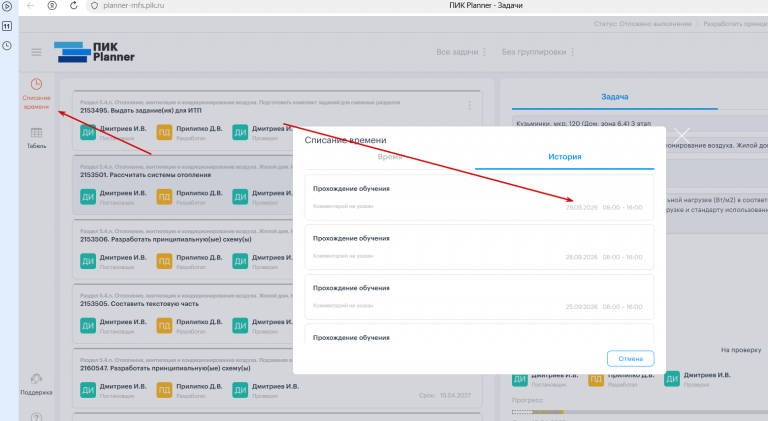
Task: Click Проверил ДИ avatar in right task panel
Action: (672, 378)
